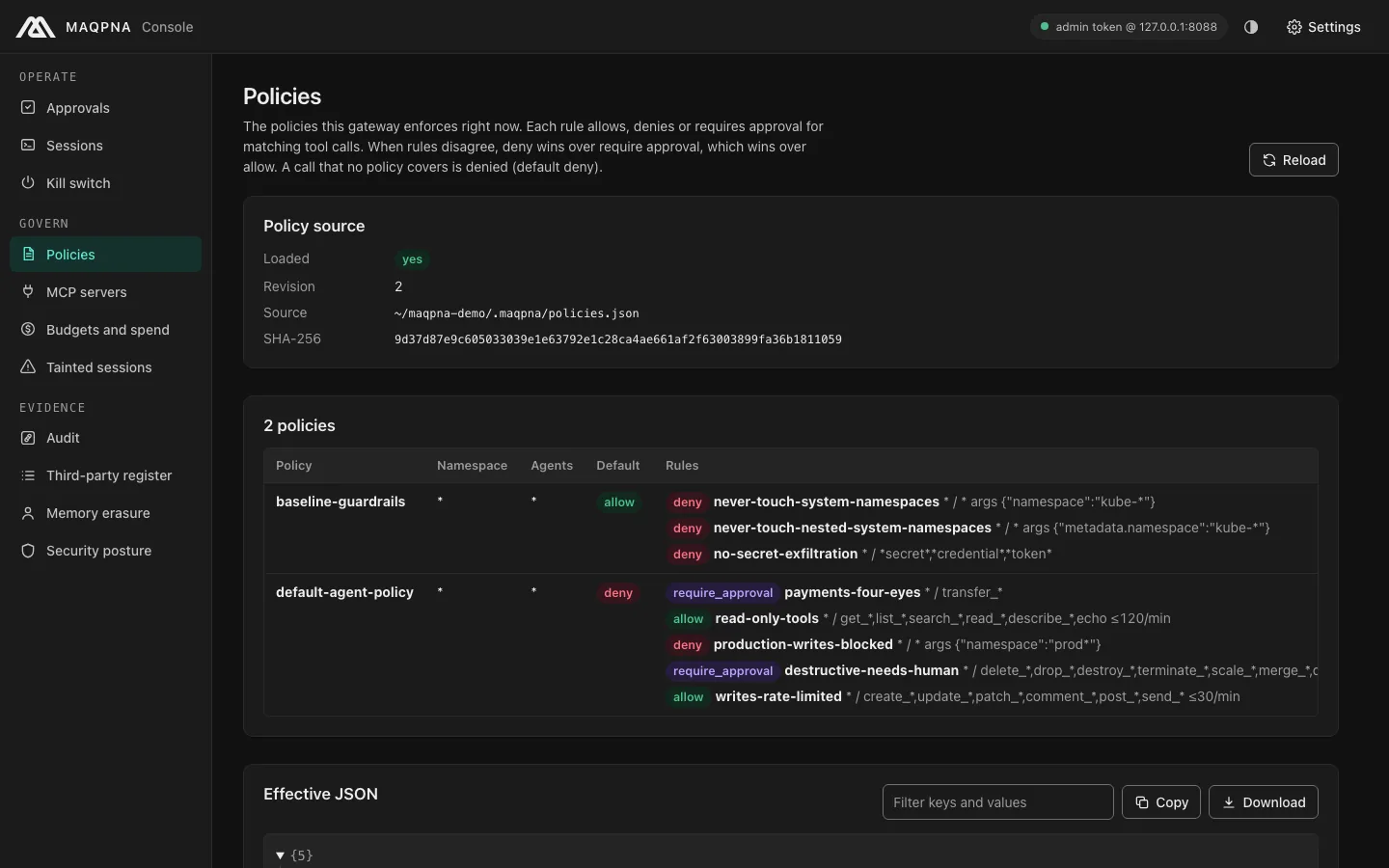Click the Memory erasure person icon
The image size is (1389, 868).
click(28, 512)
